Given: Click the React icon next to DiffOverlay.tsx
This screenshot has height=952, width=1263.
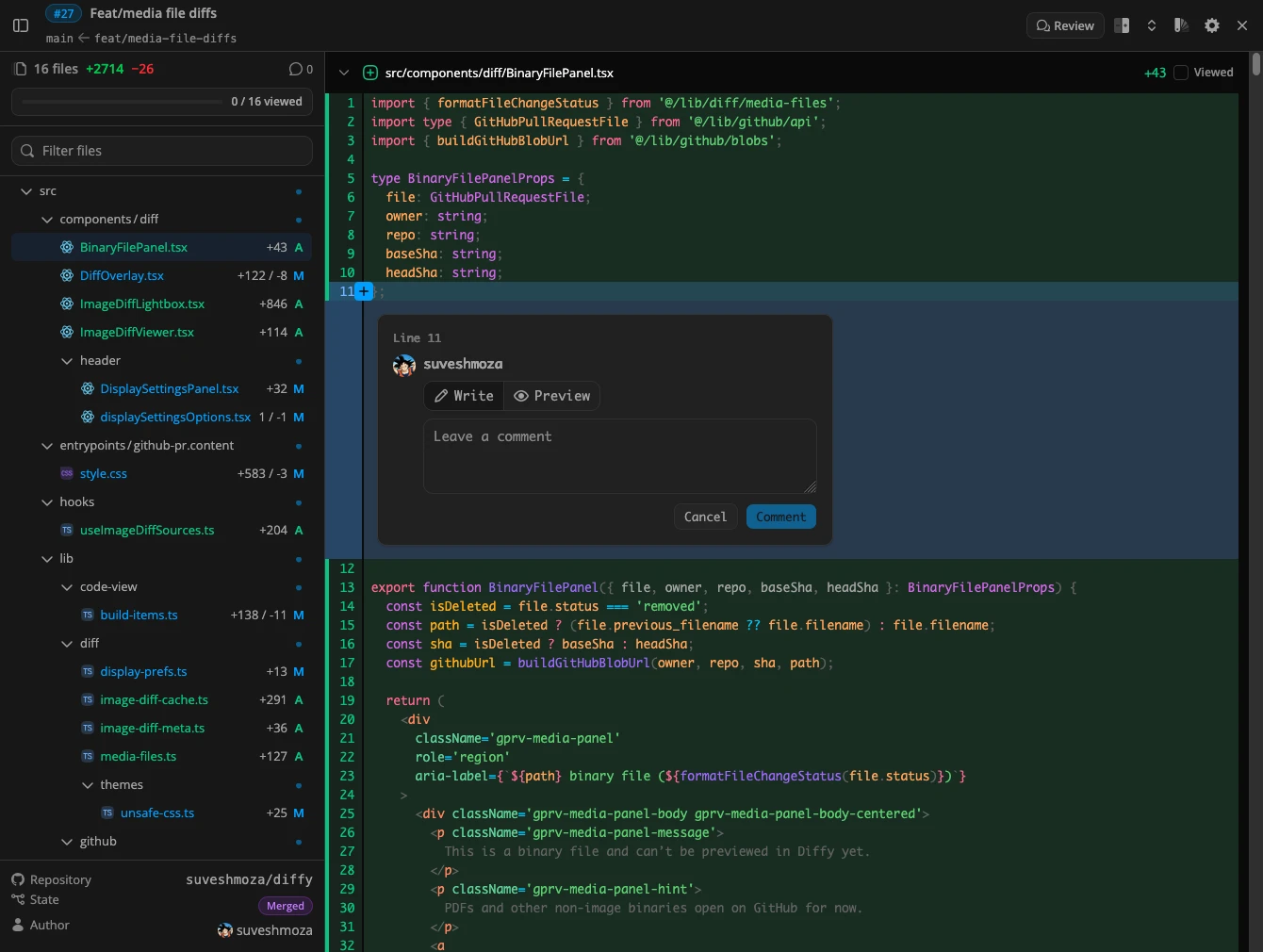Looking at the screenshot, I should pos(67,275).
